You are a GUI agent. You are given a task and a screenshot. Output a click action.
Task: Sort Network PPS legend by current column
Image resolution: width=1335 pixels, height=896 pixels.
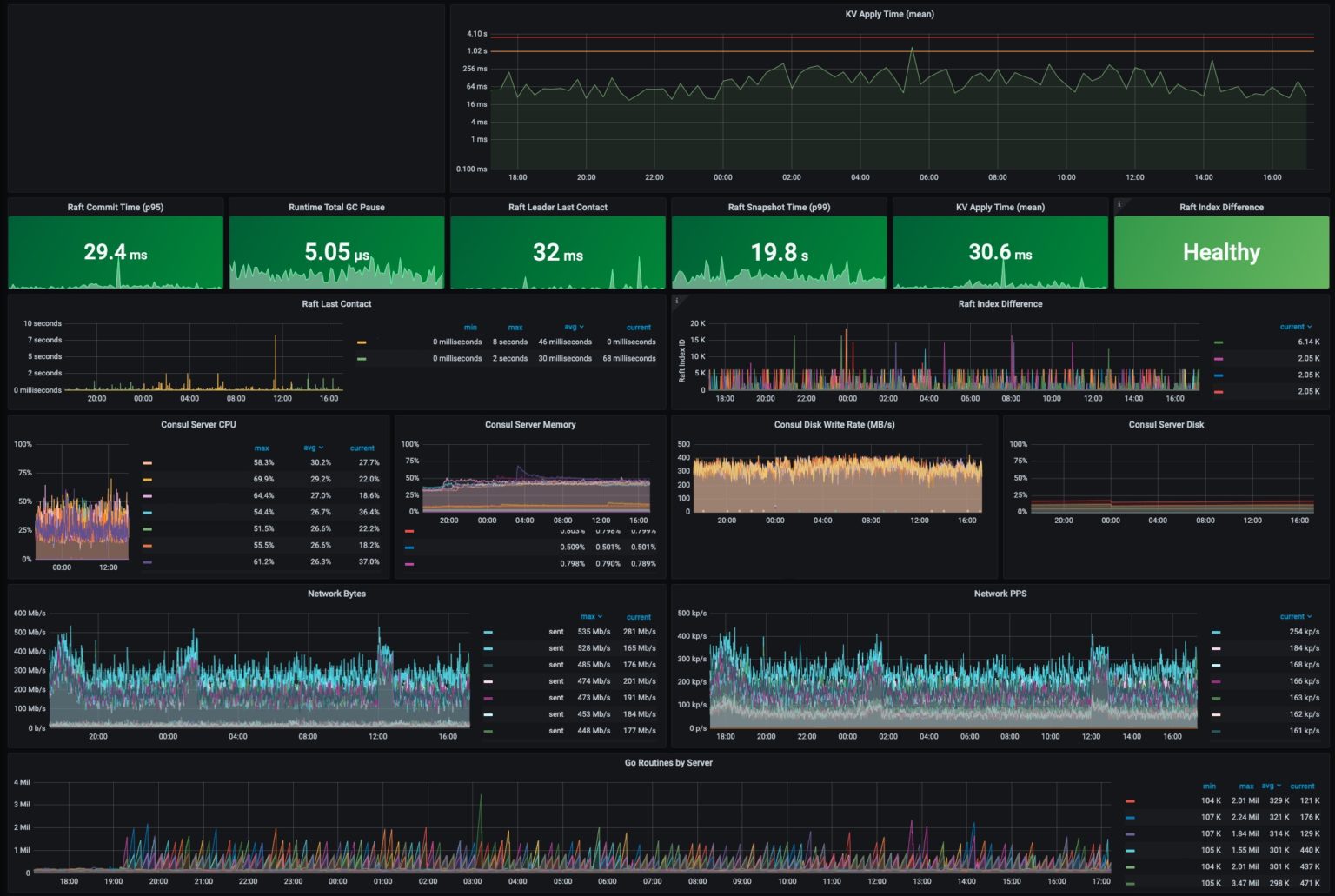click(x=1295, y=617)
